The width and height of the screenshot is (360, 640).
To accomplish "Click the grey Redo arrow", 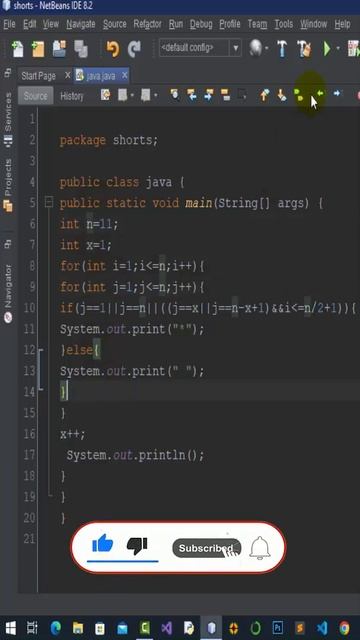I will (x=134, y=49).
